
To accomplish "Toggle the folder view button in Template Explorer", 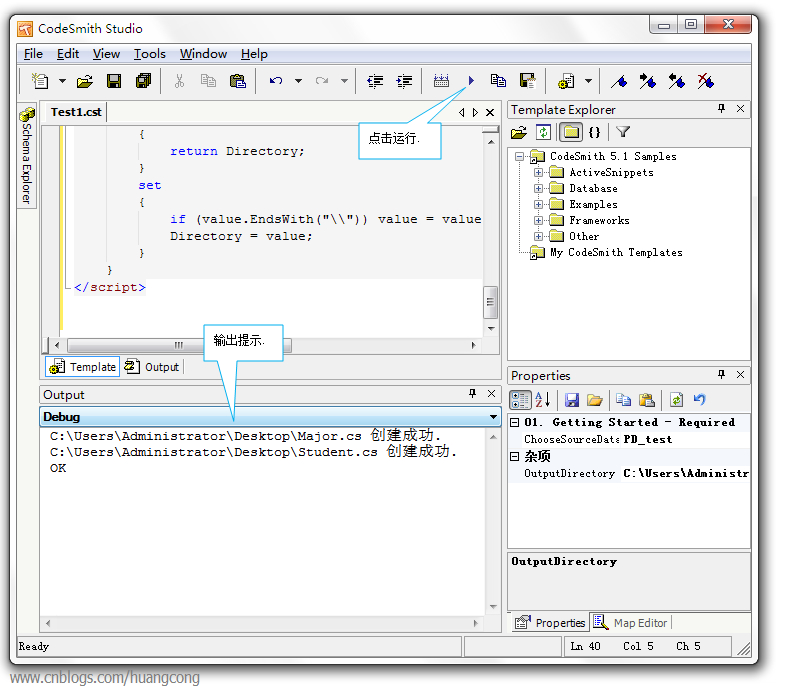I will point(569,132).
